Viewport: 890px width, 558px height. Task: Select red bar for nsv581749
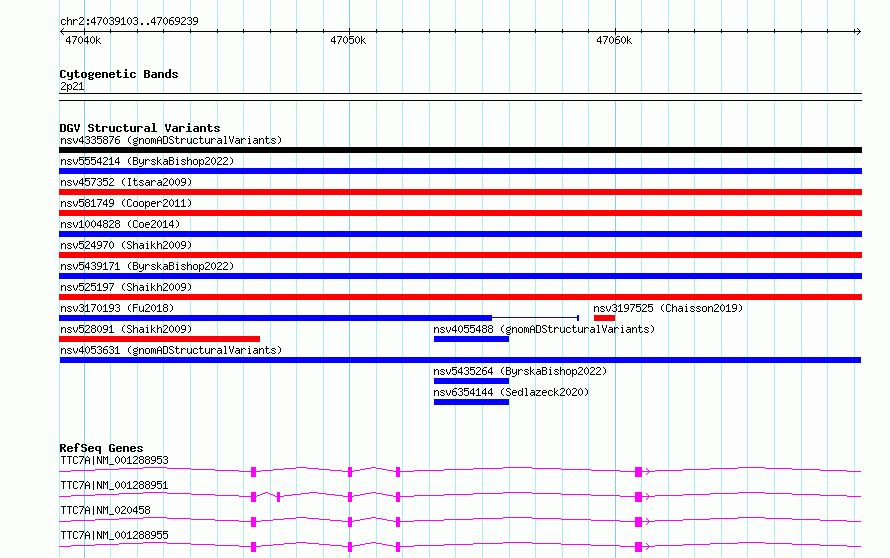[x=460, y=213]
